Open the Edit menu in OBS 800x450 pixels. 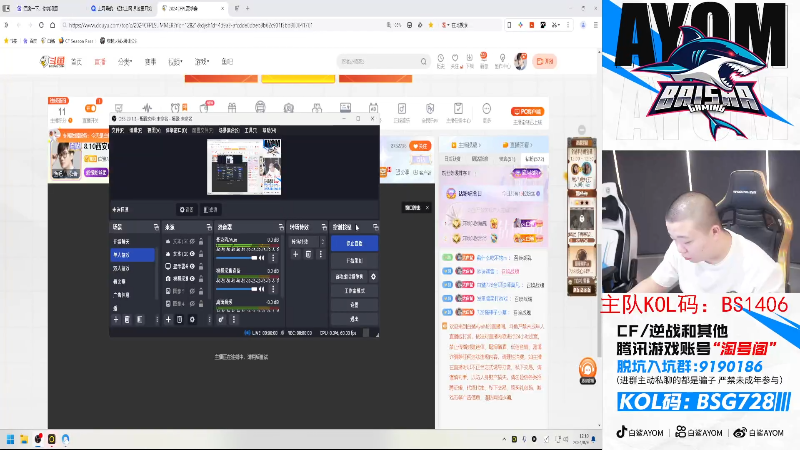pos(135,131)
